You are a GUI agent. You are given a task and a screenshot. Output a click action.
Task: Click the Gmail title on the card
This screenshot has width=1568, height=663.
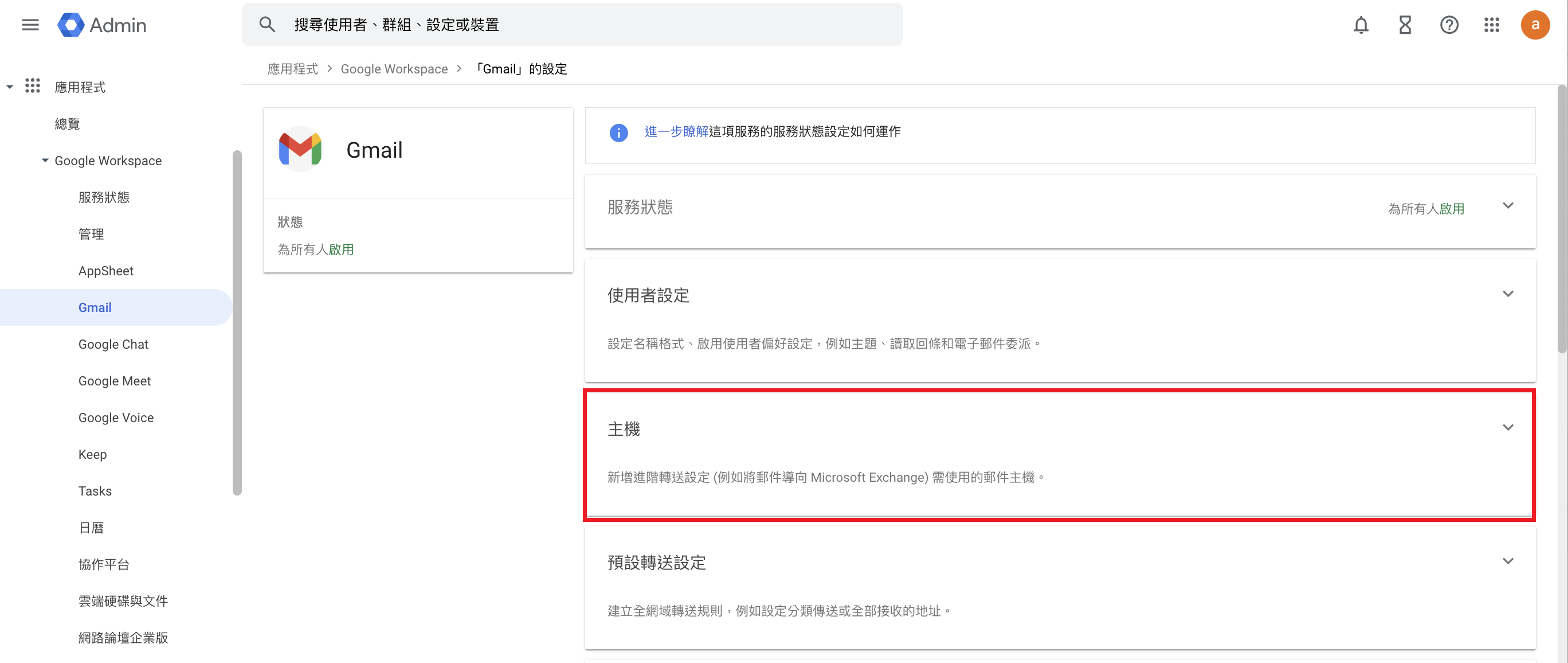pyautogui.click(x=374, y=150)
